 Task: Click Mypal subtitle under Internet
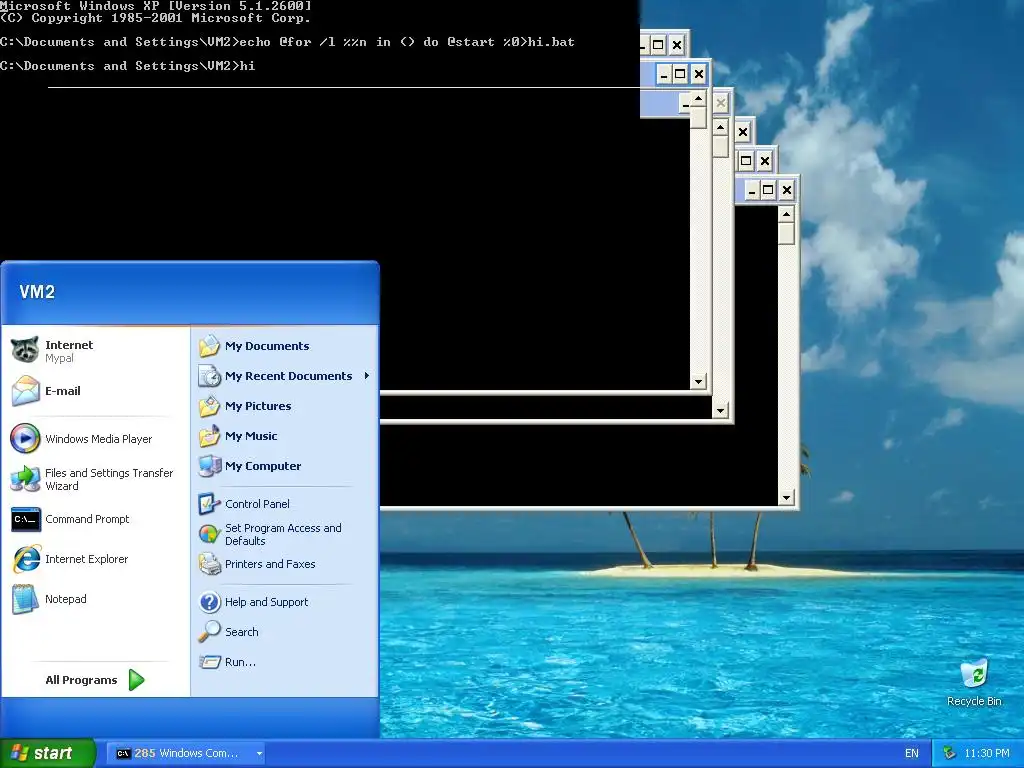click(59, 359)
